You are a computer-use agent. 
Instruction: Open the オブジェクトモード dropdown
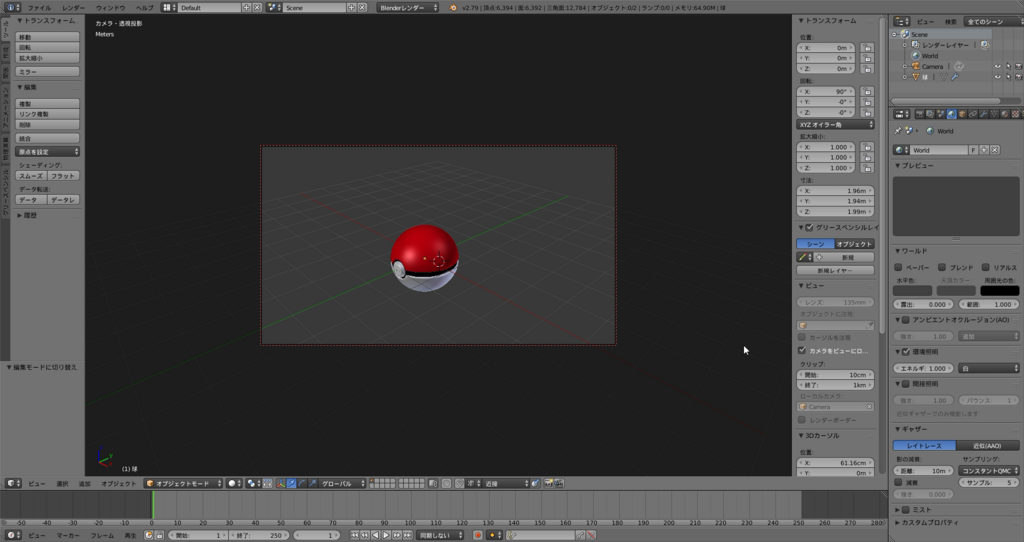pyautogui.click(x=184, y=483)
